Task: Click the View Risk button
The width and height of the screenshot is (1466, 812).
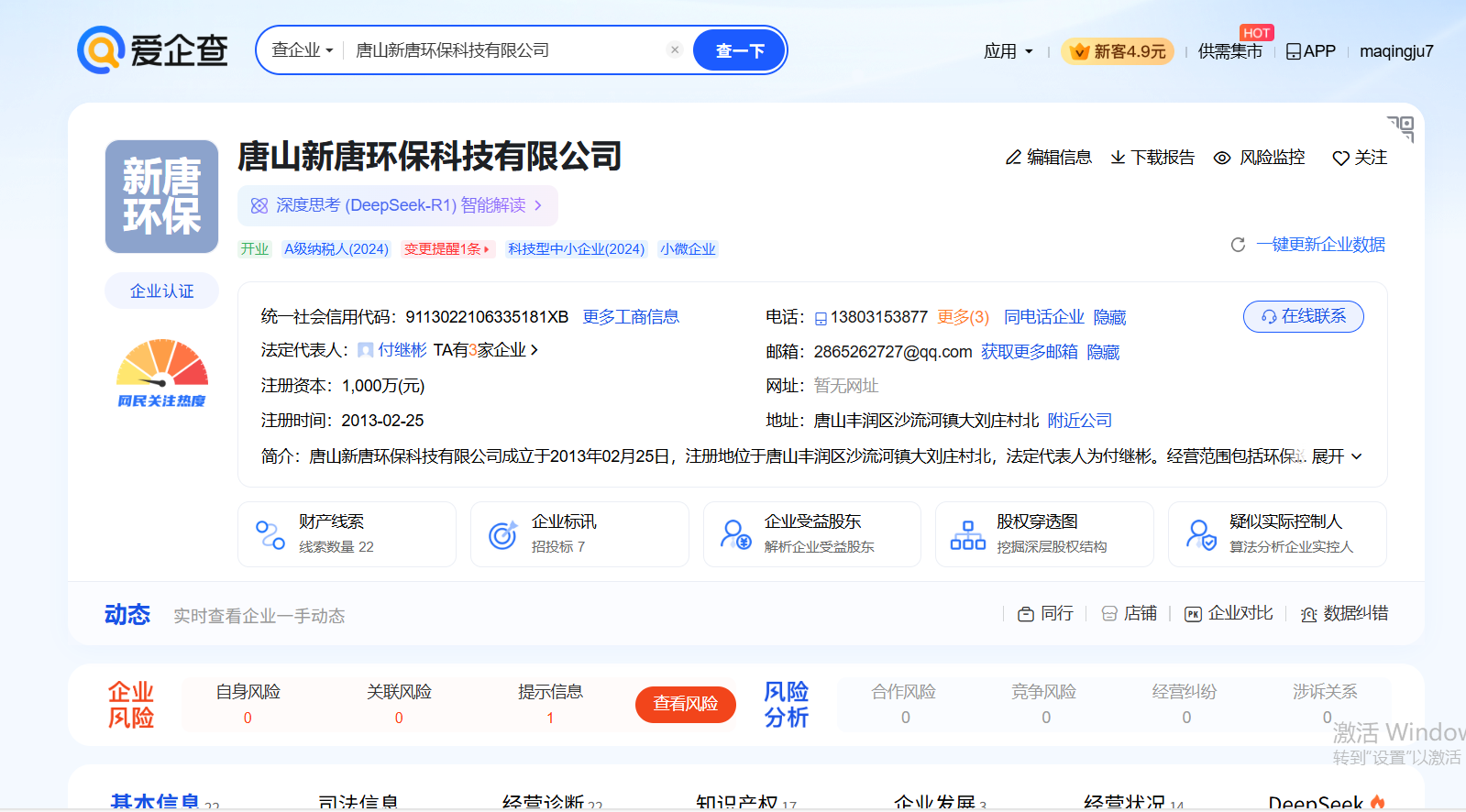Action: (685, 704)
